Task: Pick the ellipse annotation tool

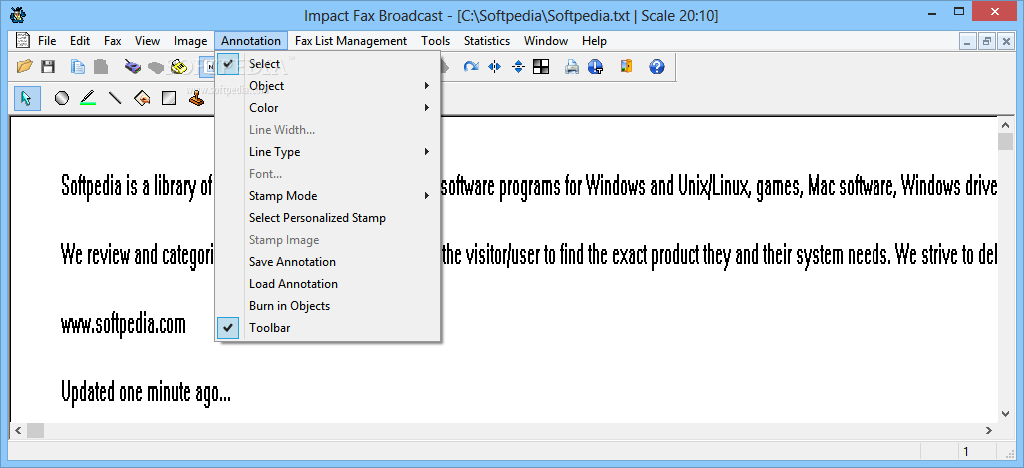Action: click(61, 98)
